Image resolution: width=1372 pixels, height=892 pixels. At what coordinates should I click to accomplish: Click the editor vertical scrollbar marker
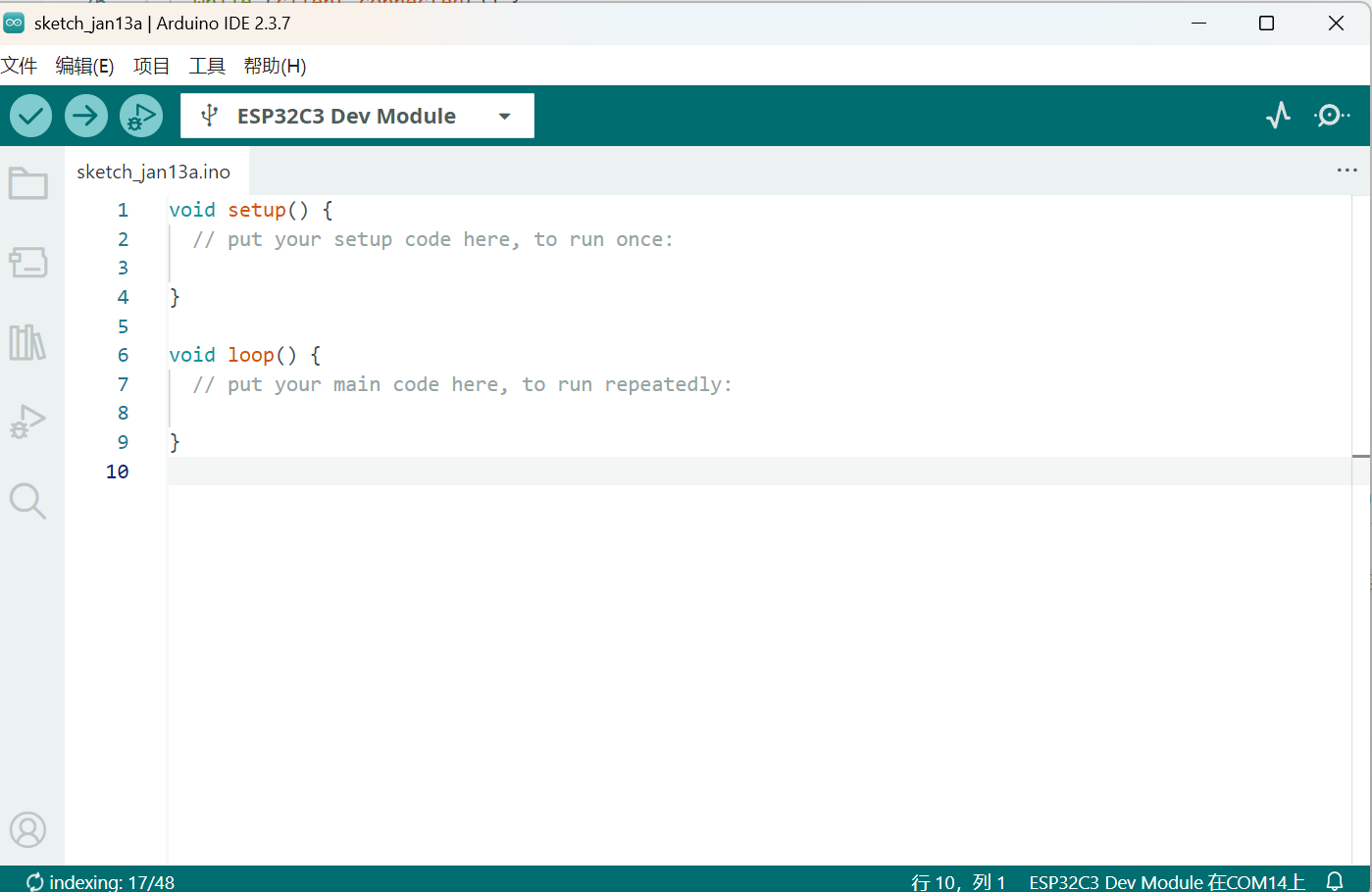1361,456
